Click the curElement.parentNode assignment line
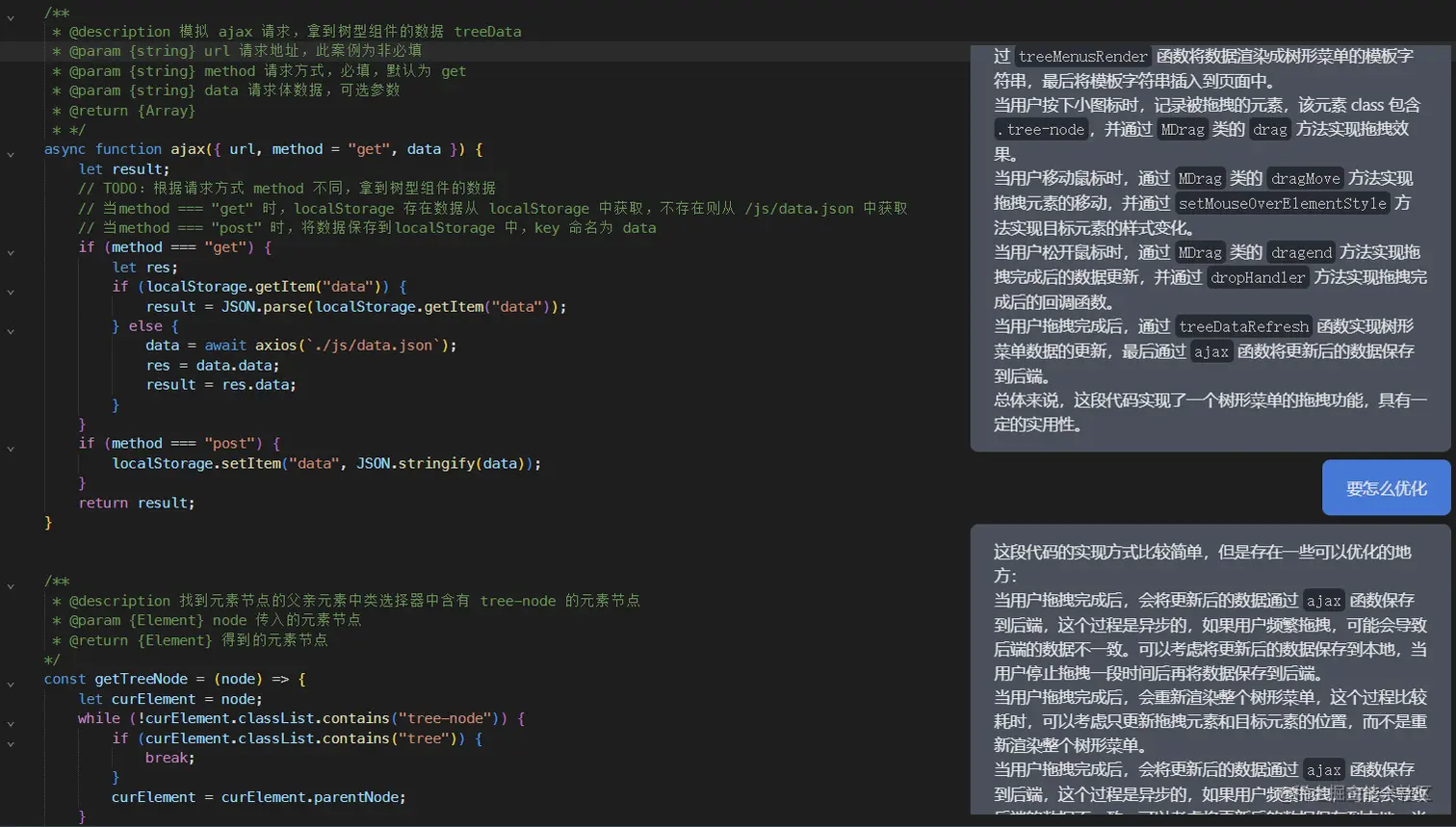The image size is (1456, 827). pos(259,797)
